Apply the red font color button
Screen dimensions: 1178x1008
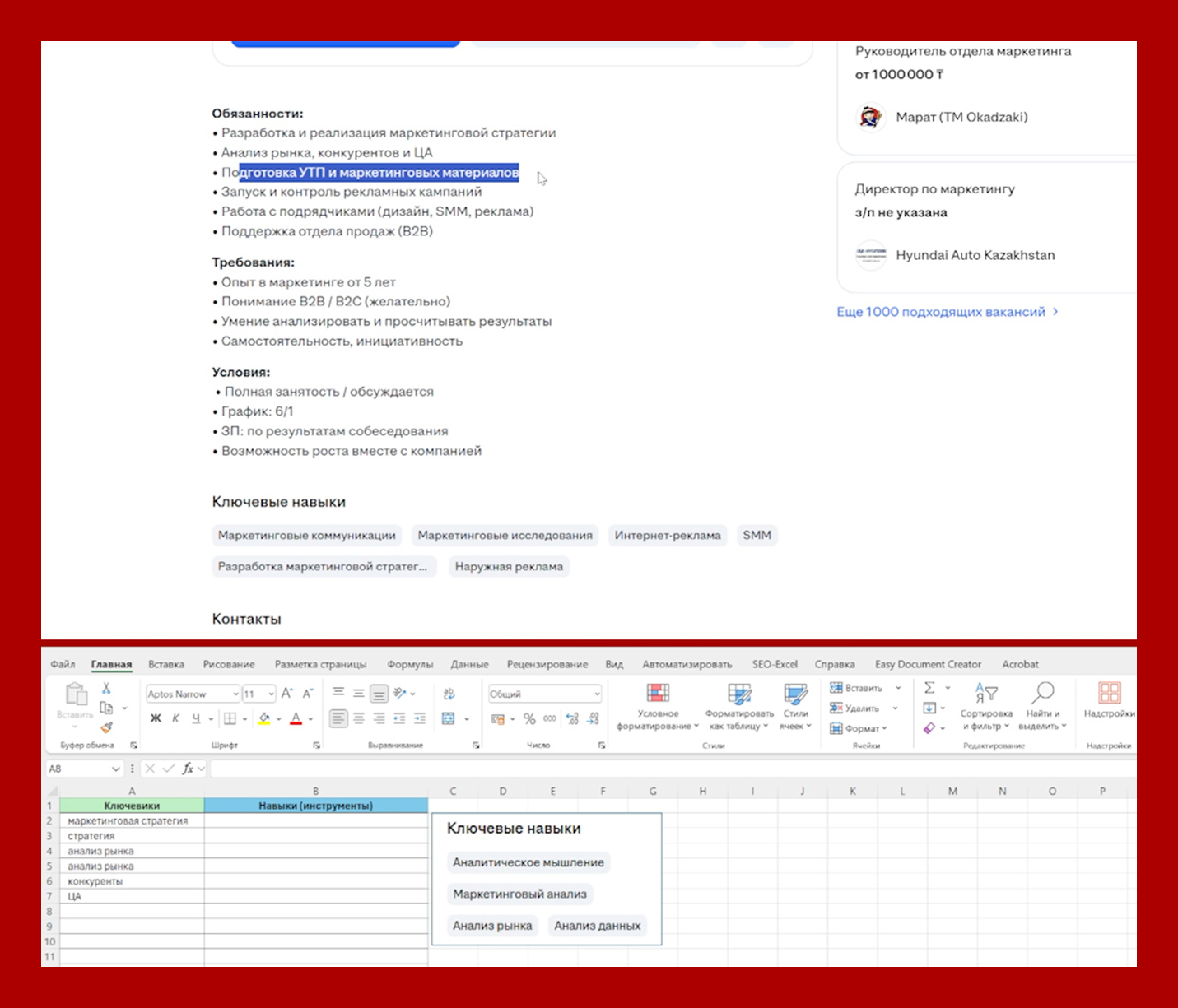(x=296, y=718)
